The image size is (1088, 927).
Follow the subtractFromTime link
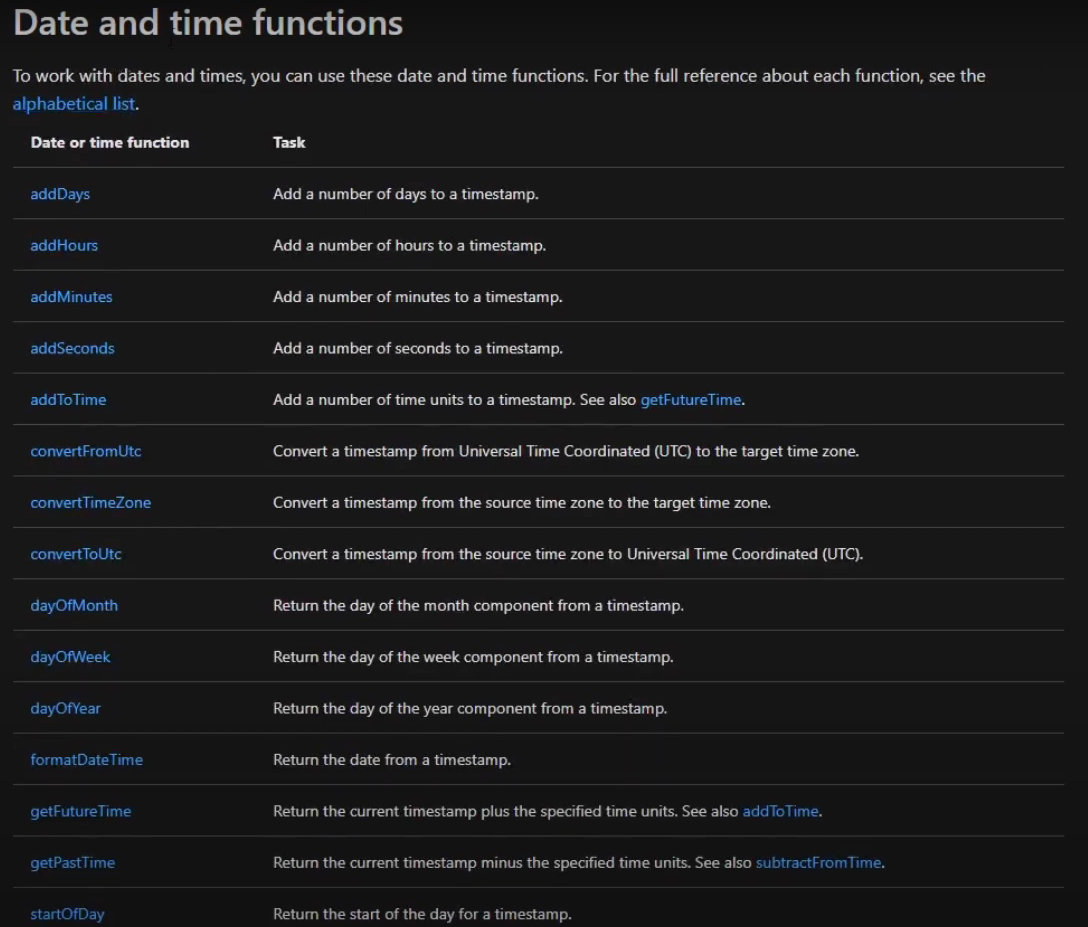click(818, 862)
